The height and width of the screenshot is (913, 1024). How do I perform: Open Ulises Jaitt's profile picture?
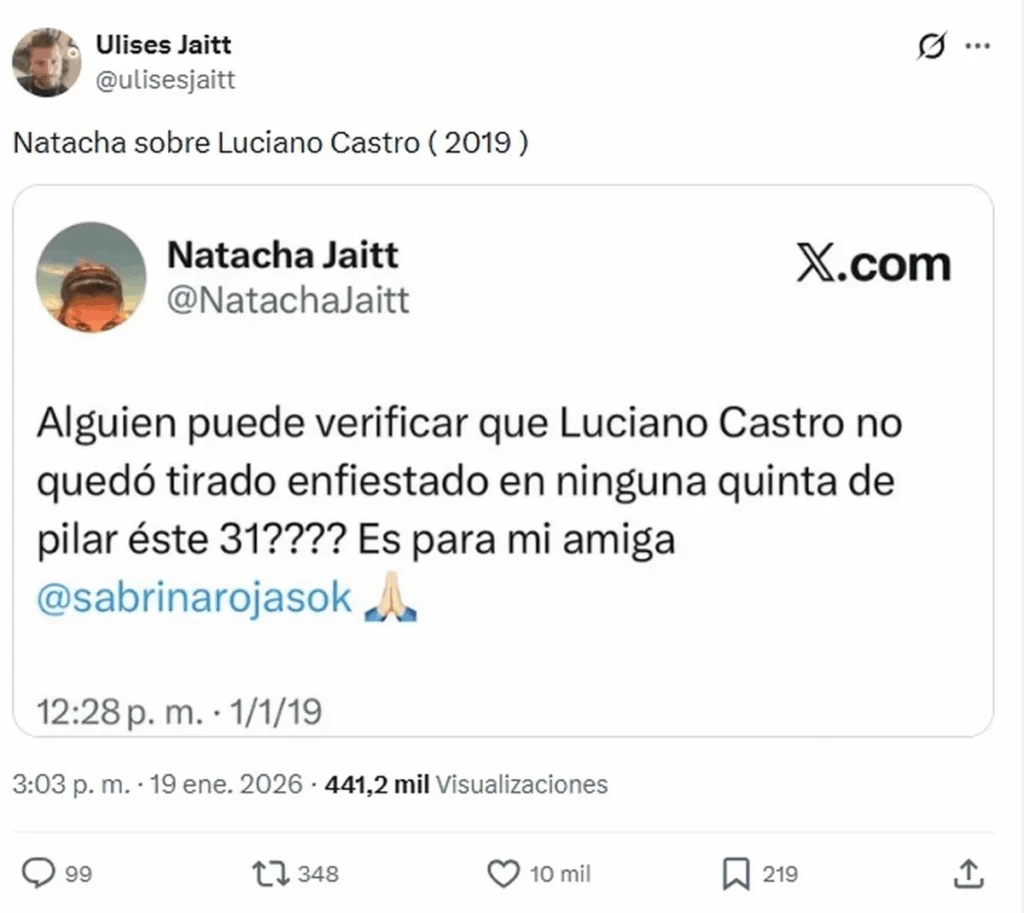[x=46, y=62]
